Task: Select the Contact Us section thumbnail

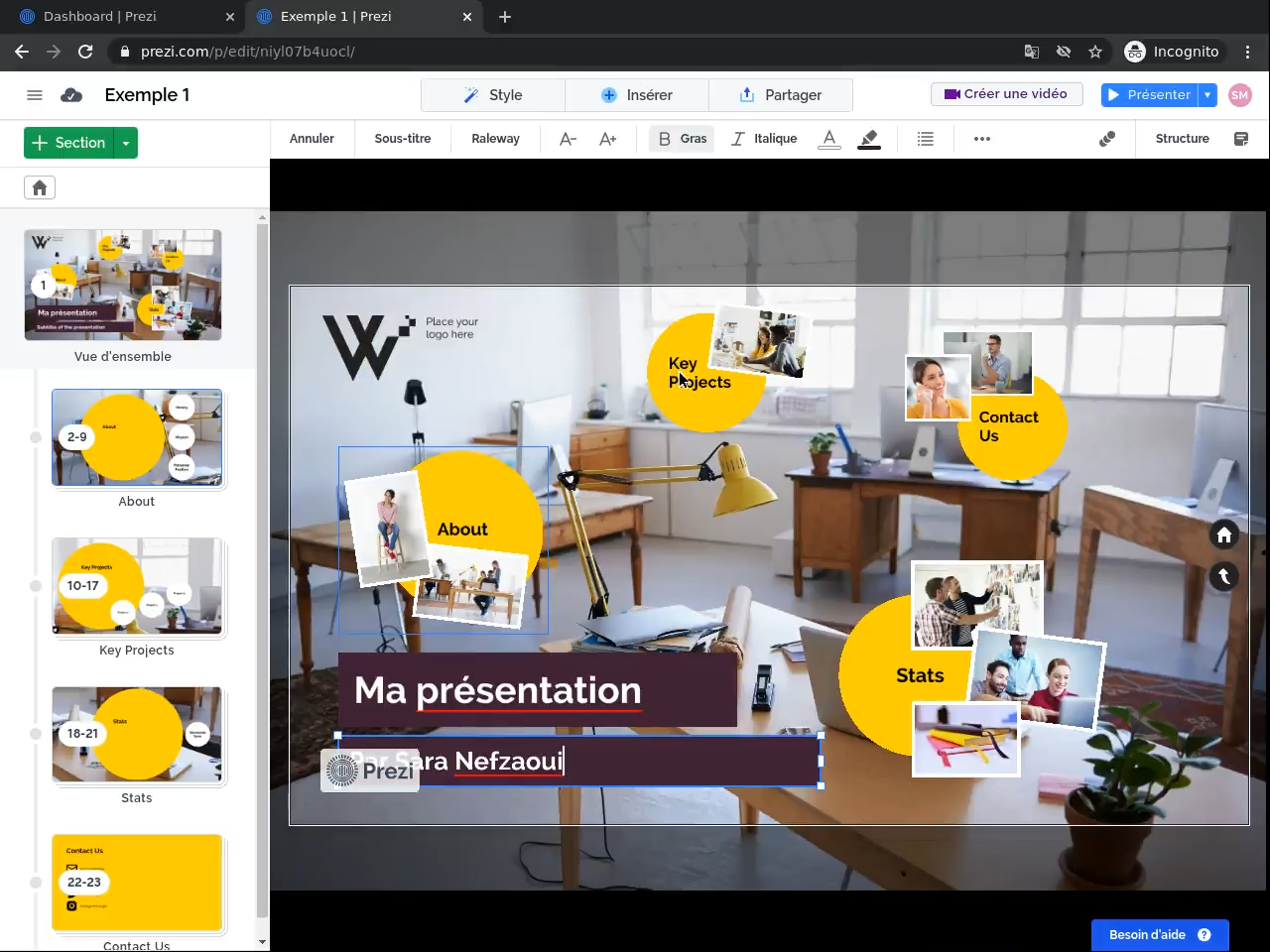Action: point(137,883)
